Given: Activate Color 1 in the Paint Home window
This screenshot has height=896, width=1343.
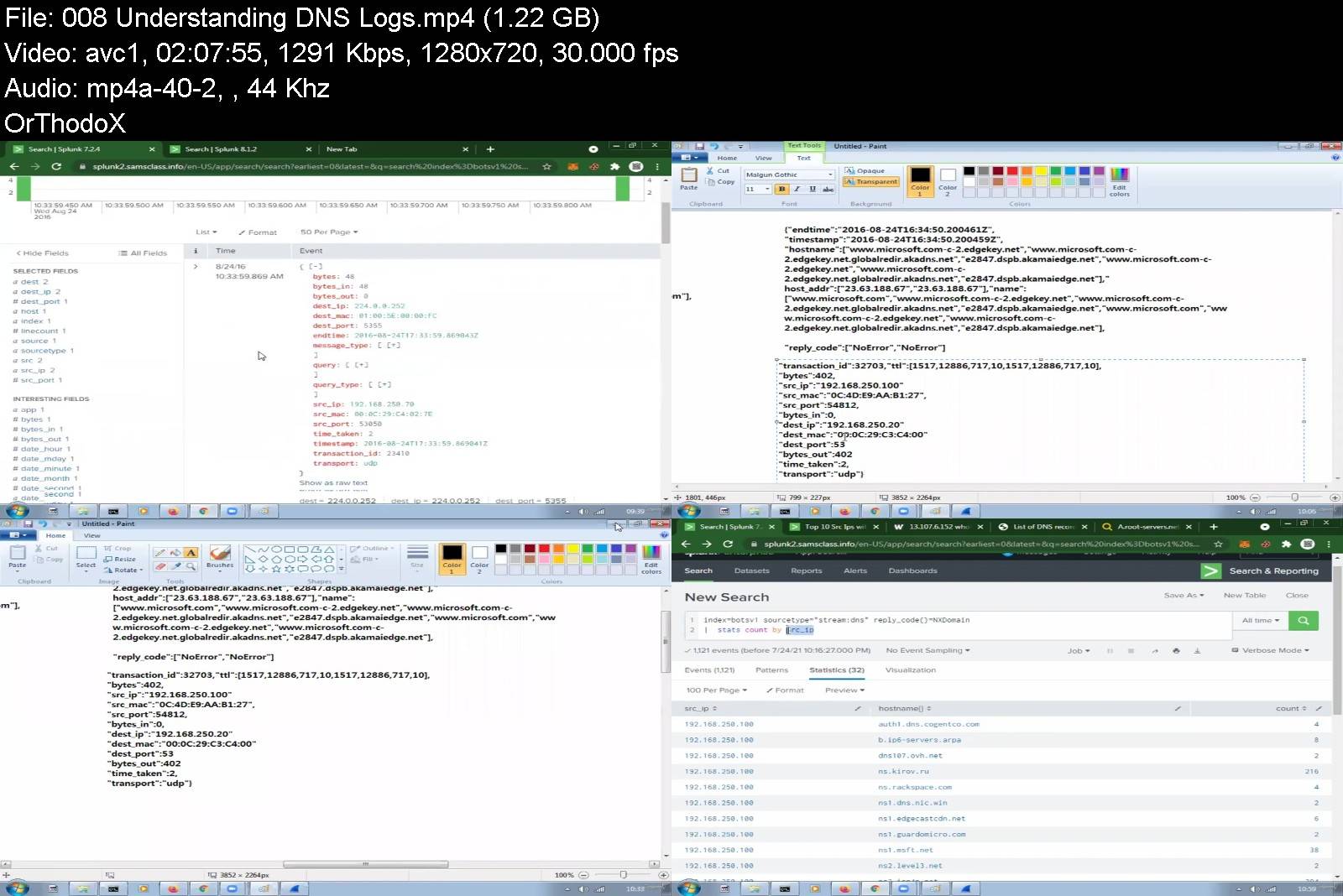Looking at the screenshot, I should [452, 558].
